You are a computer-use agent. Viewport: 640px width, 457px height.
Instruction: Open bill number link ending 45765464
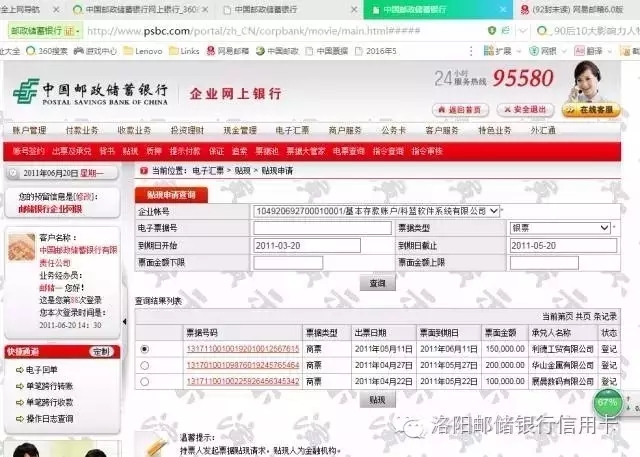(243, 365)
